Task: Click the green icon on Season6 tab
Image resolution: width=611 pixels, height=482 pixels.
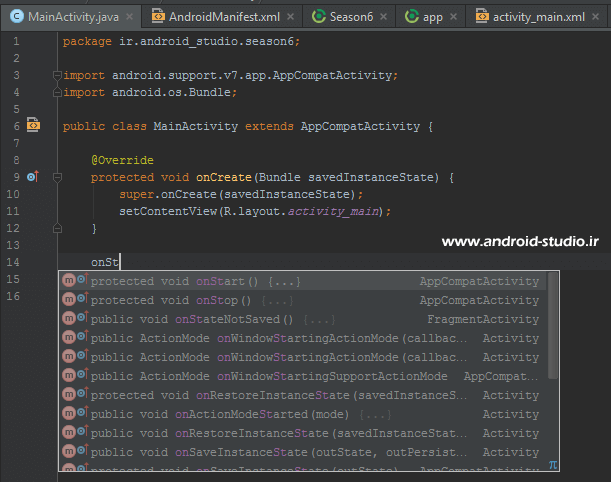Action: coord(318,17)
